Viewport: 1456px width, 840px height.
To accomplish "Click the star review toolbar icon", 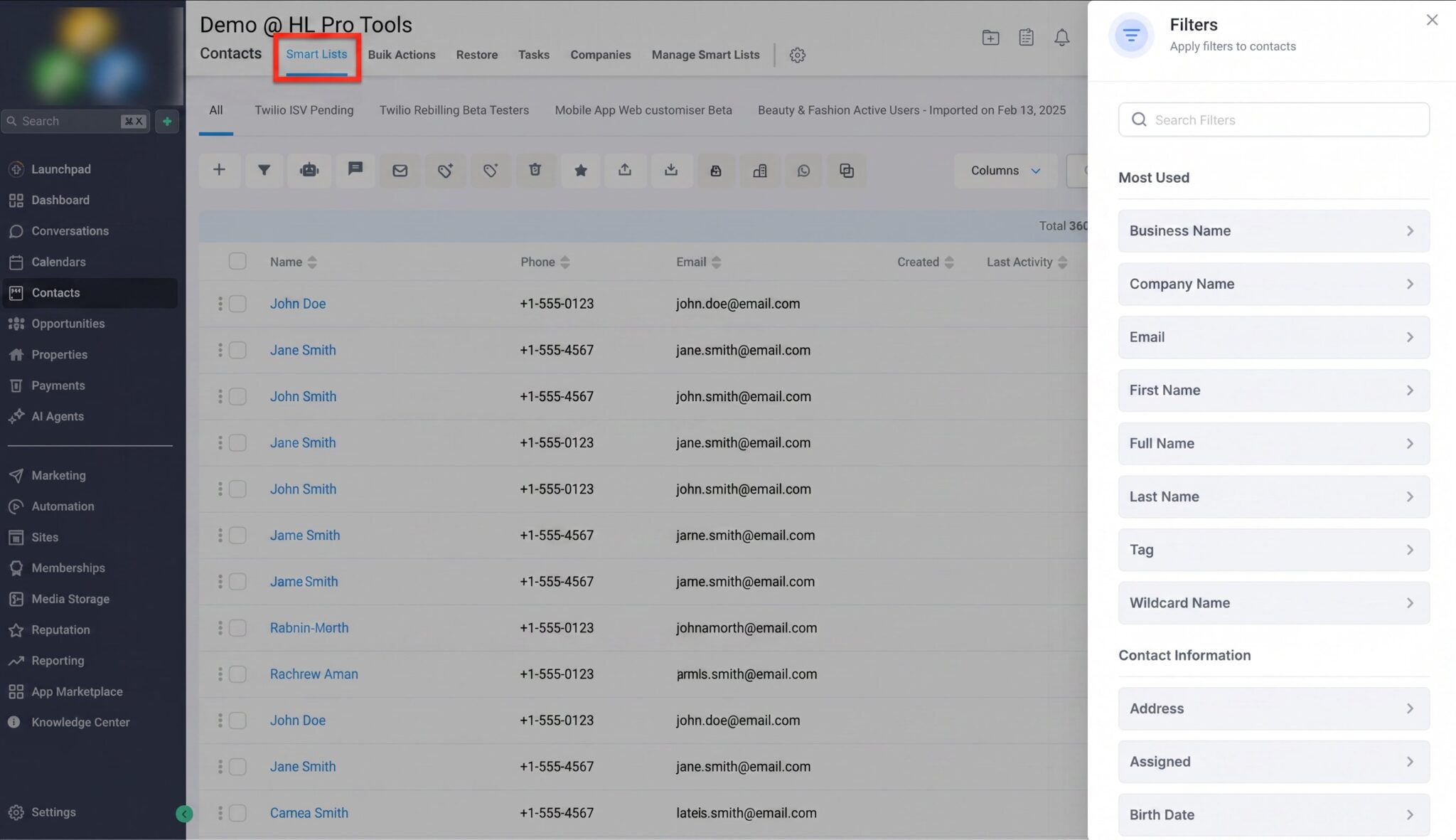I will (581, 170).
